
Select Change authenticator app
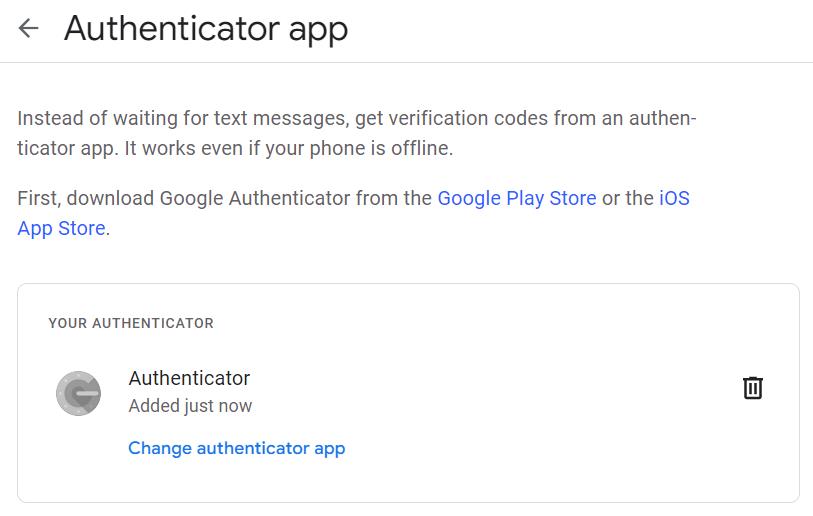(x=236, y=448)
